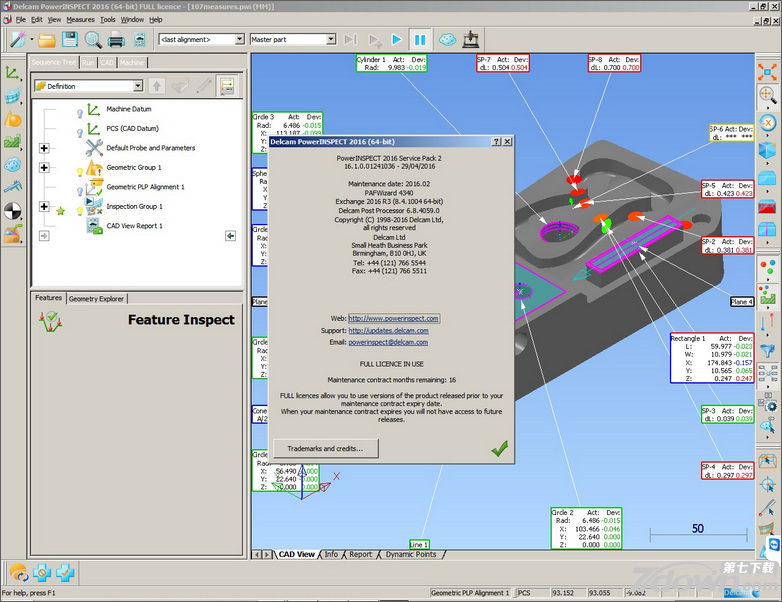Open the updates.delcam.com support link
This screenshot has height=602, width=782.
click(389, 331)
